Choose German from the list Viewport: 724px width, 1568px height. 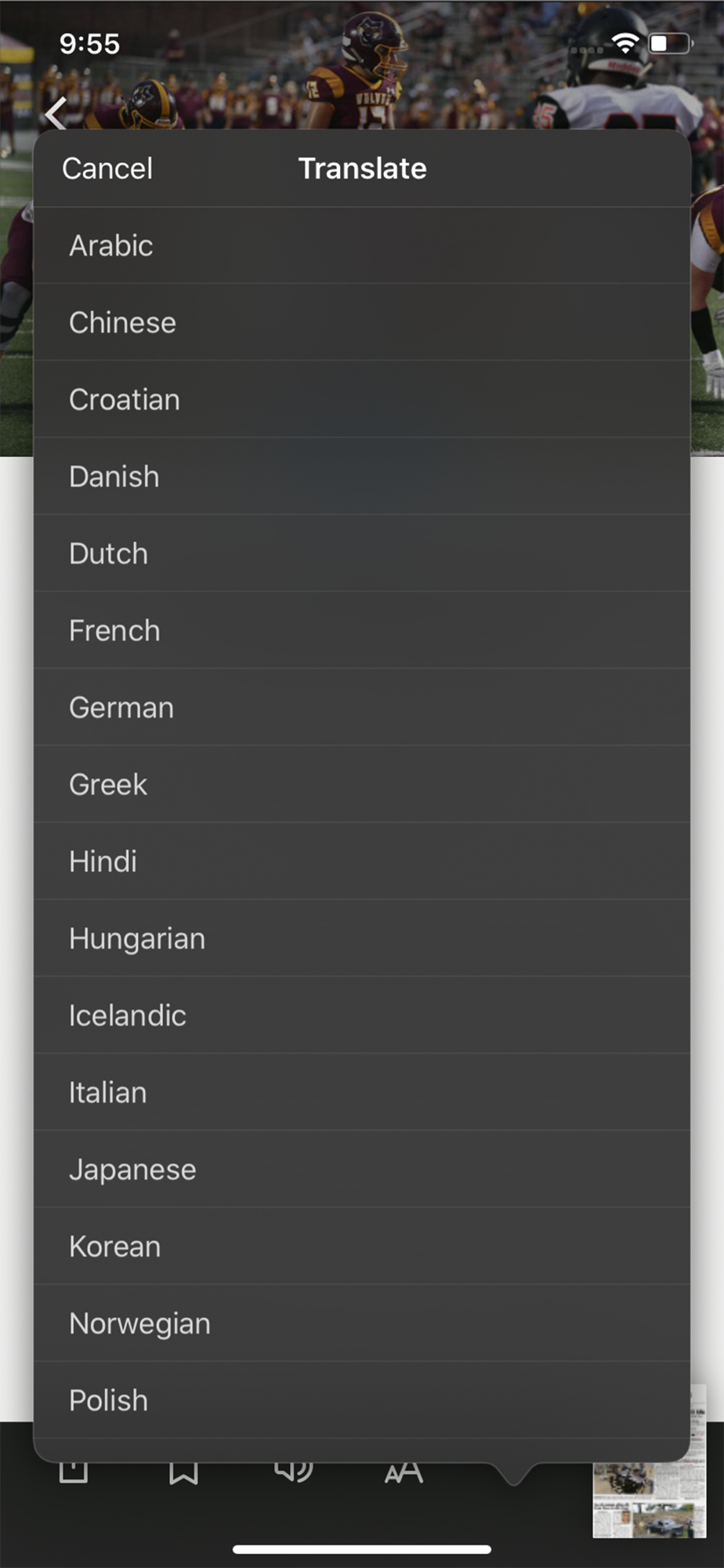(x=121, y=708)
